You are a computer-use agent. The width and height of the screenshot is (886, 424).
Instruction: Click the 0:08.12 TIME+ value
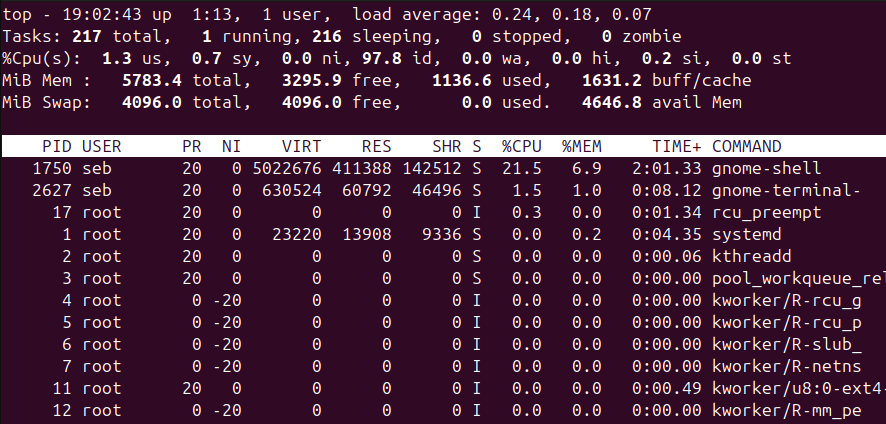click(x=667, y=191)
